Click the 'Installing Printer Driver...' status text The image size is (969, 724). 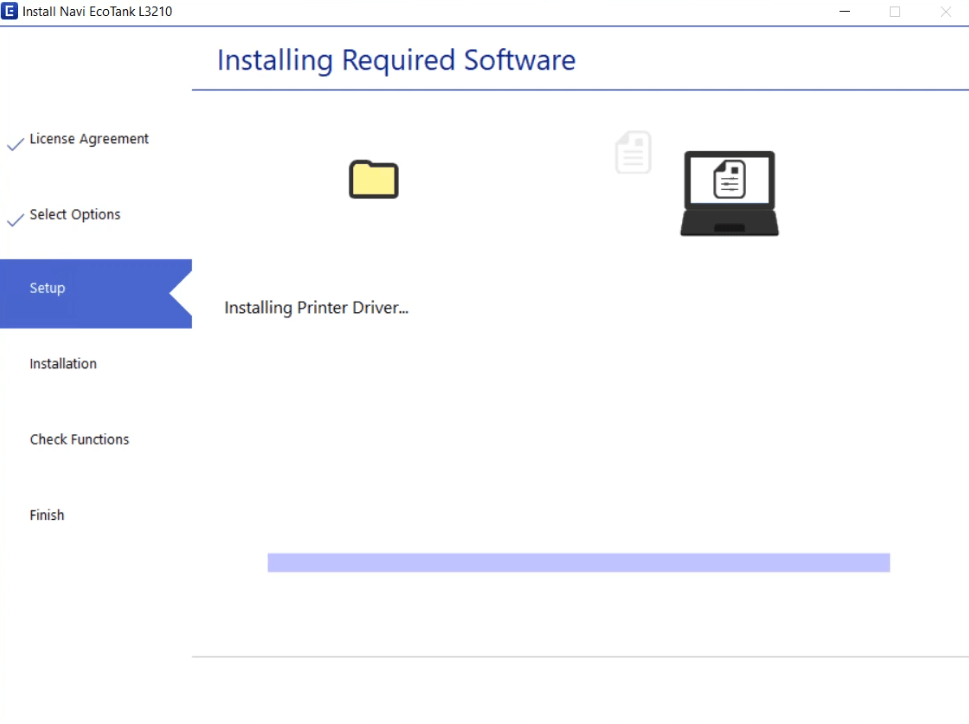316,308
